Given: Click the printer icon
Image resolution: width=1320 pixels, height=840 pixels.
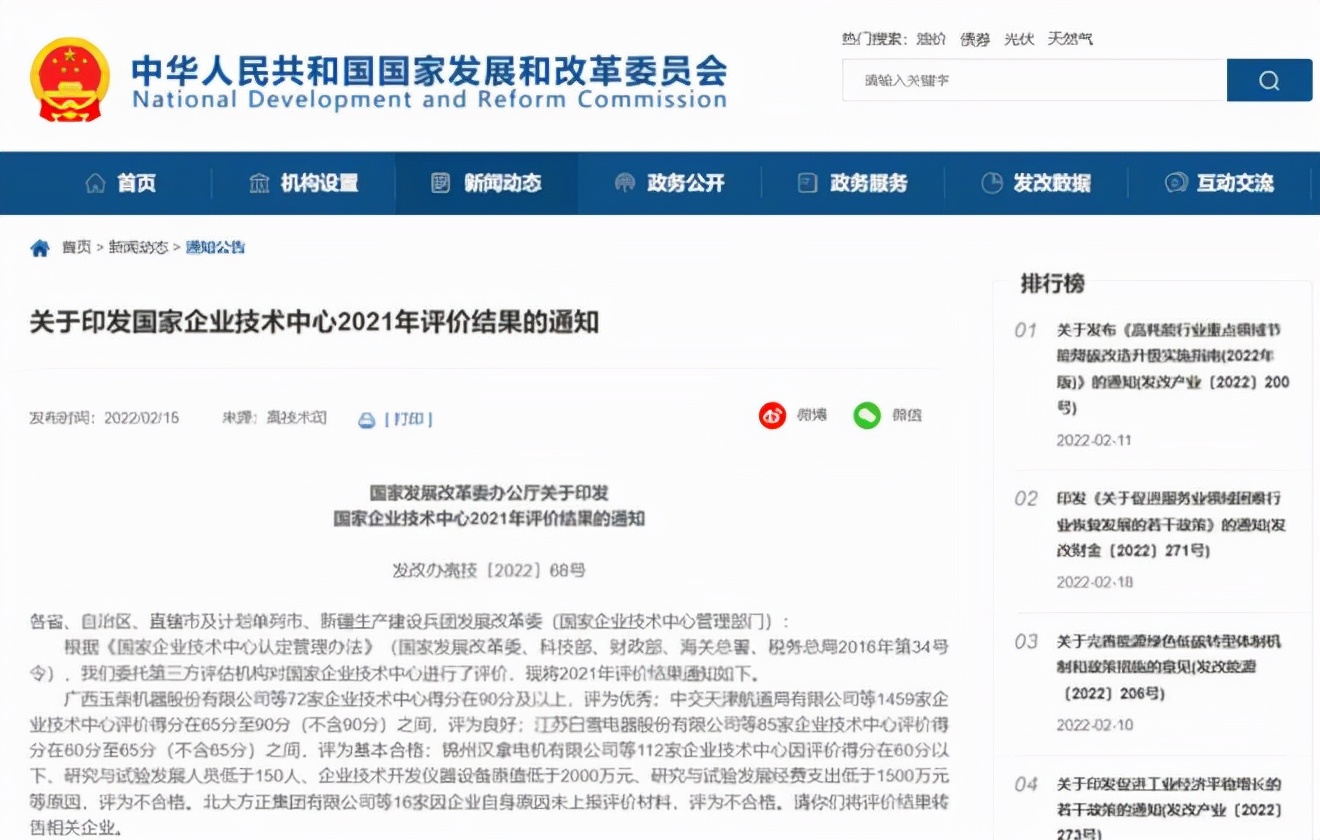Looking at the screenshot, I should [x=367, y=420].
